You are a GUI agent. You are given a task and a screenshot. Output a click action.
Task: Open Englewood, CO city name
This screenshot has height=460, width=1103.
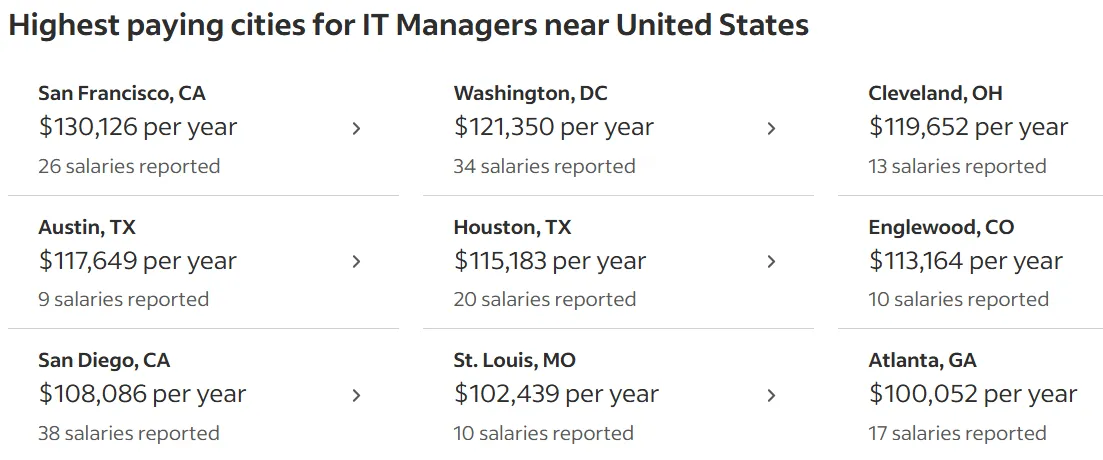click(941, 227)
